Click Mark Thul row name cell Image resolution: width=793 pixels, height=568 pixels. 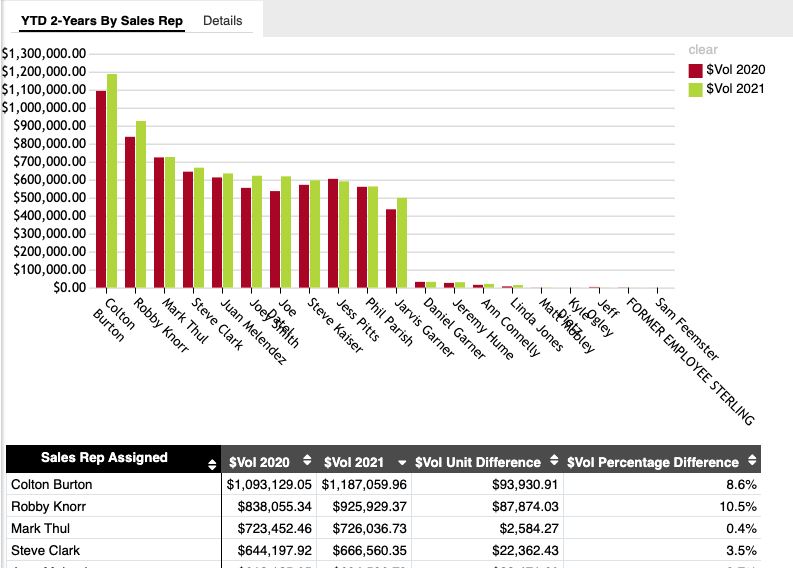pos(40,528)
